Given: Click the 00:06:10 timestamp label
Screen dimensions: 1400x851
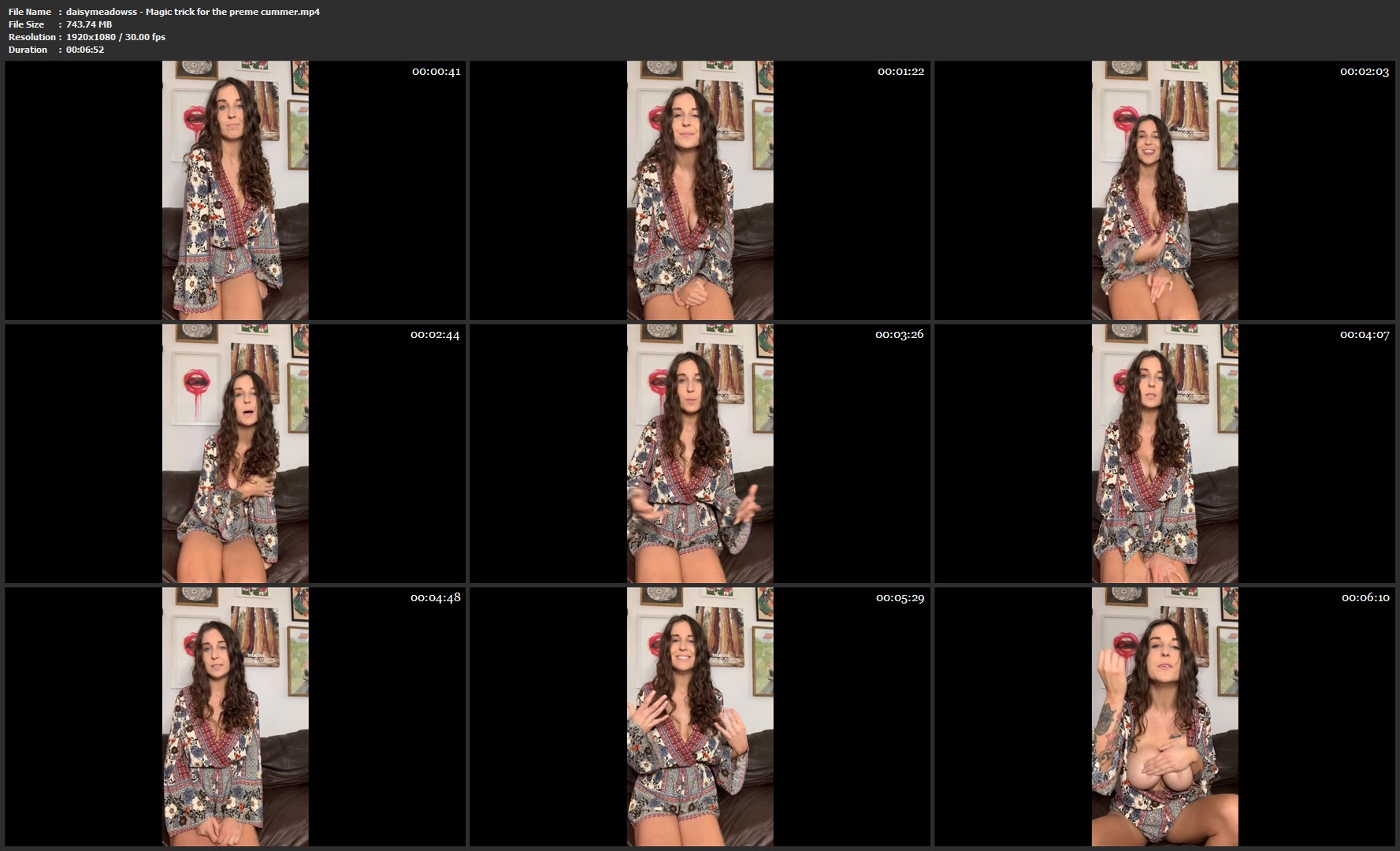Looking at the screenshot, I should 1365,598.
